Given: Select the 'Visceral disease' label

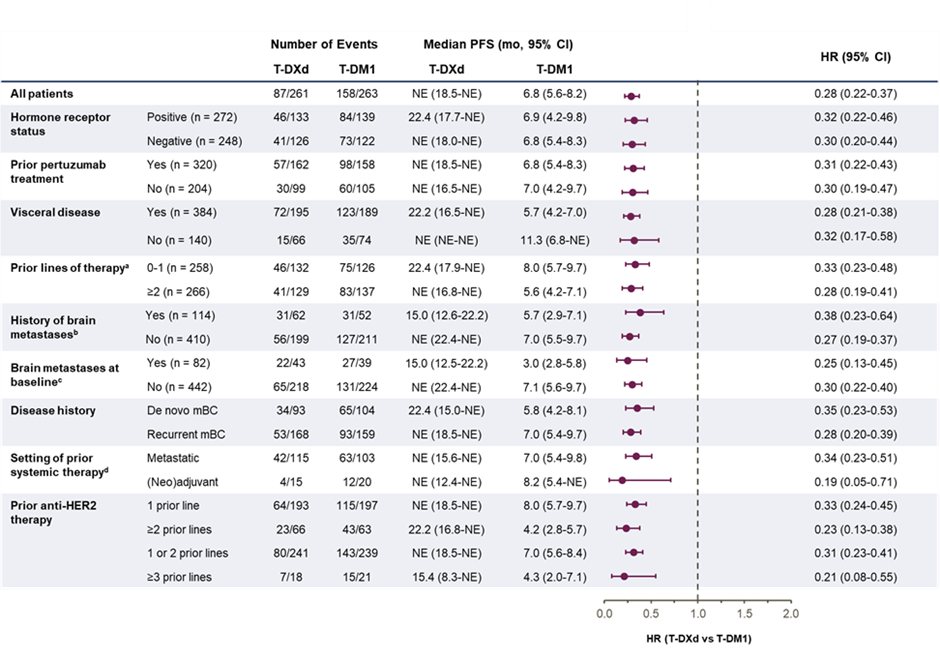Looking at the screenshot, I should coord(55,212).
